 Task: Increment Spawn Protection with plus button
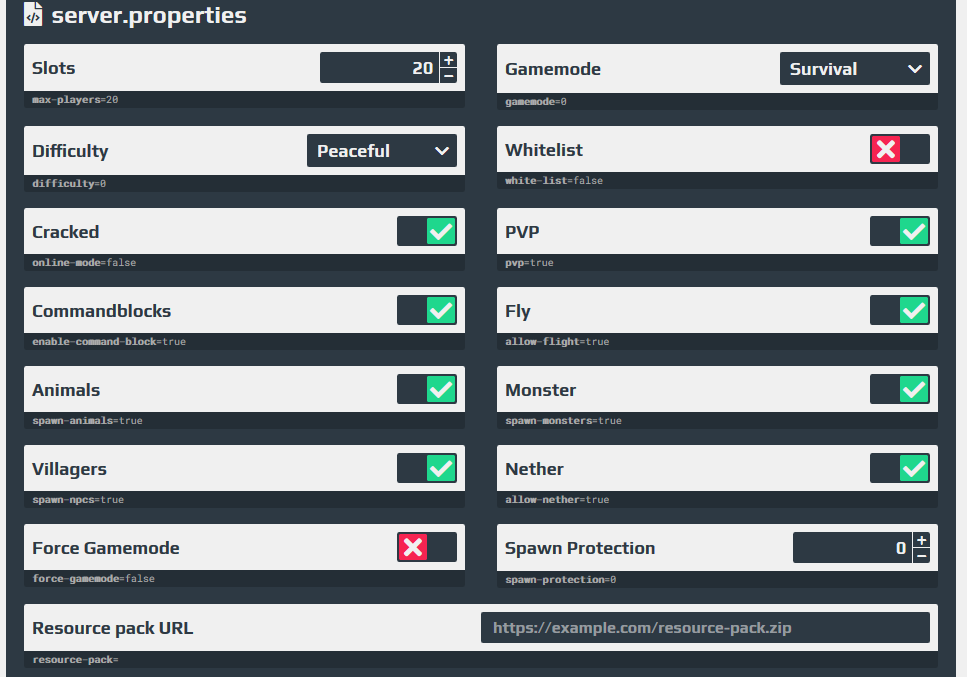click(922, 540)
